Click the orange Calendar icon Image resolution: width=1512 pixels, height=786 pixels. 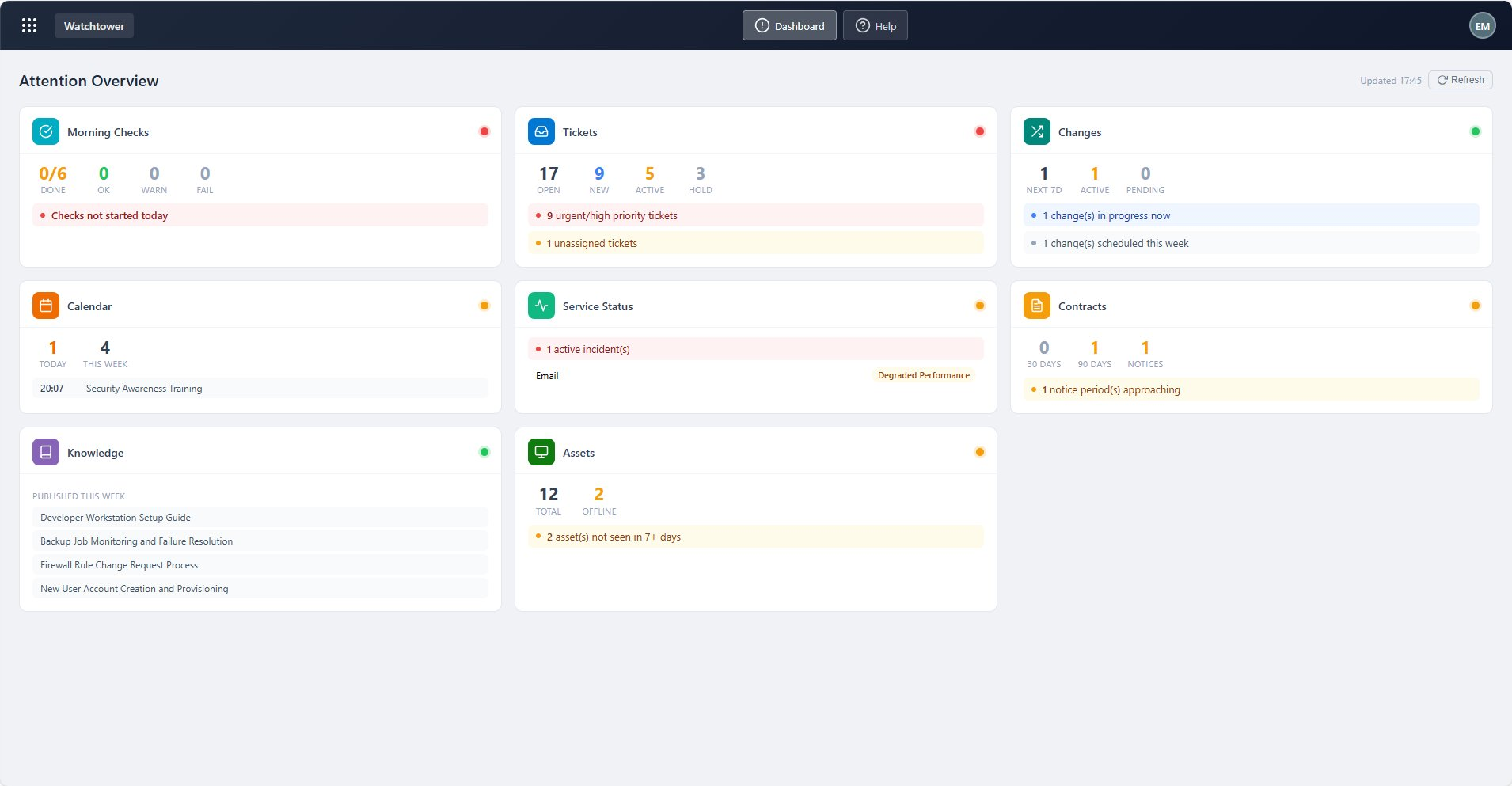pos(46,306)
